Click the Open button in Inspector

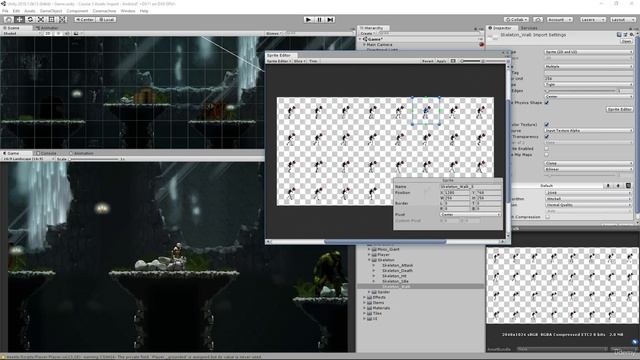pos(626,41)
